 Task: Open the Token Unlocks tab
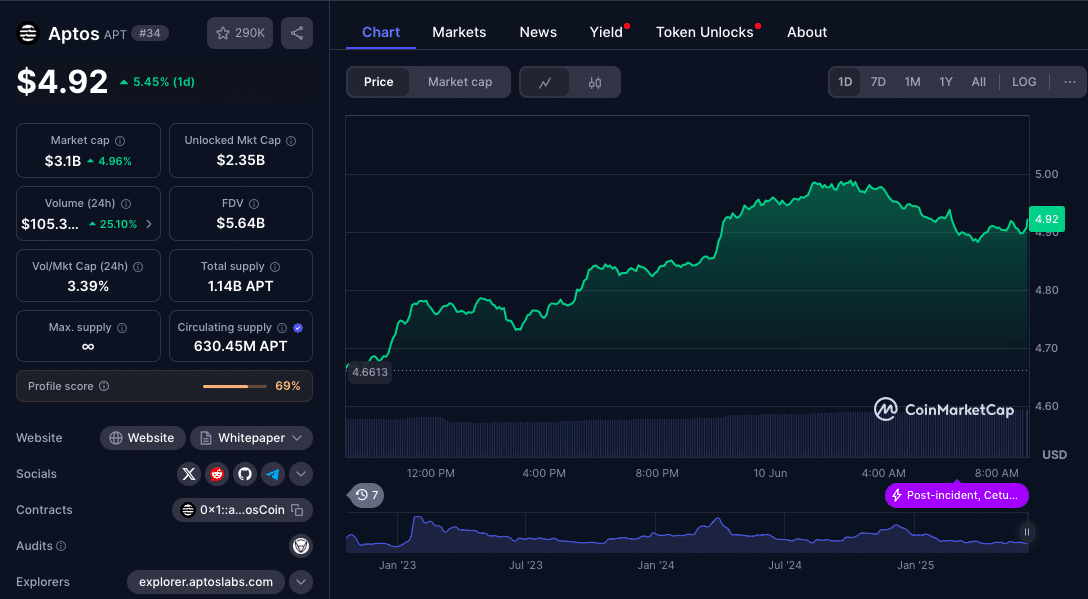pyautogui.click(x=705, y=32)
